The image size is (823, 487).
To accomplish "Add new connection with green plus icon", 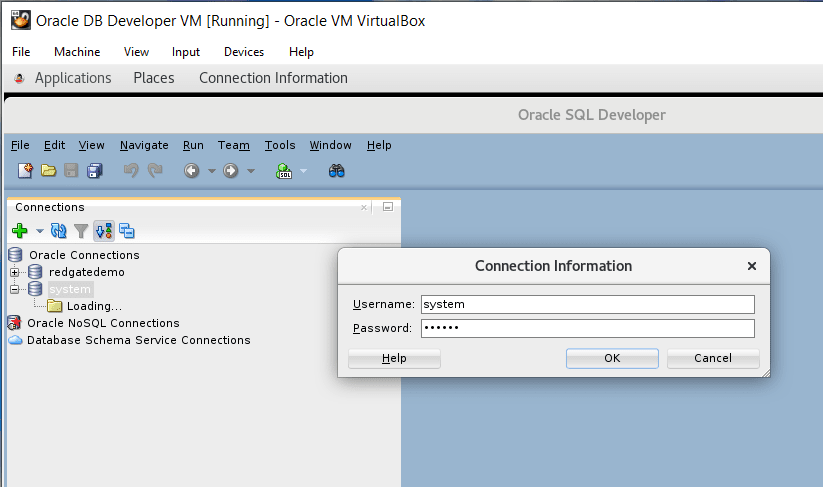I will pos(20,230).
